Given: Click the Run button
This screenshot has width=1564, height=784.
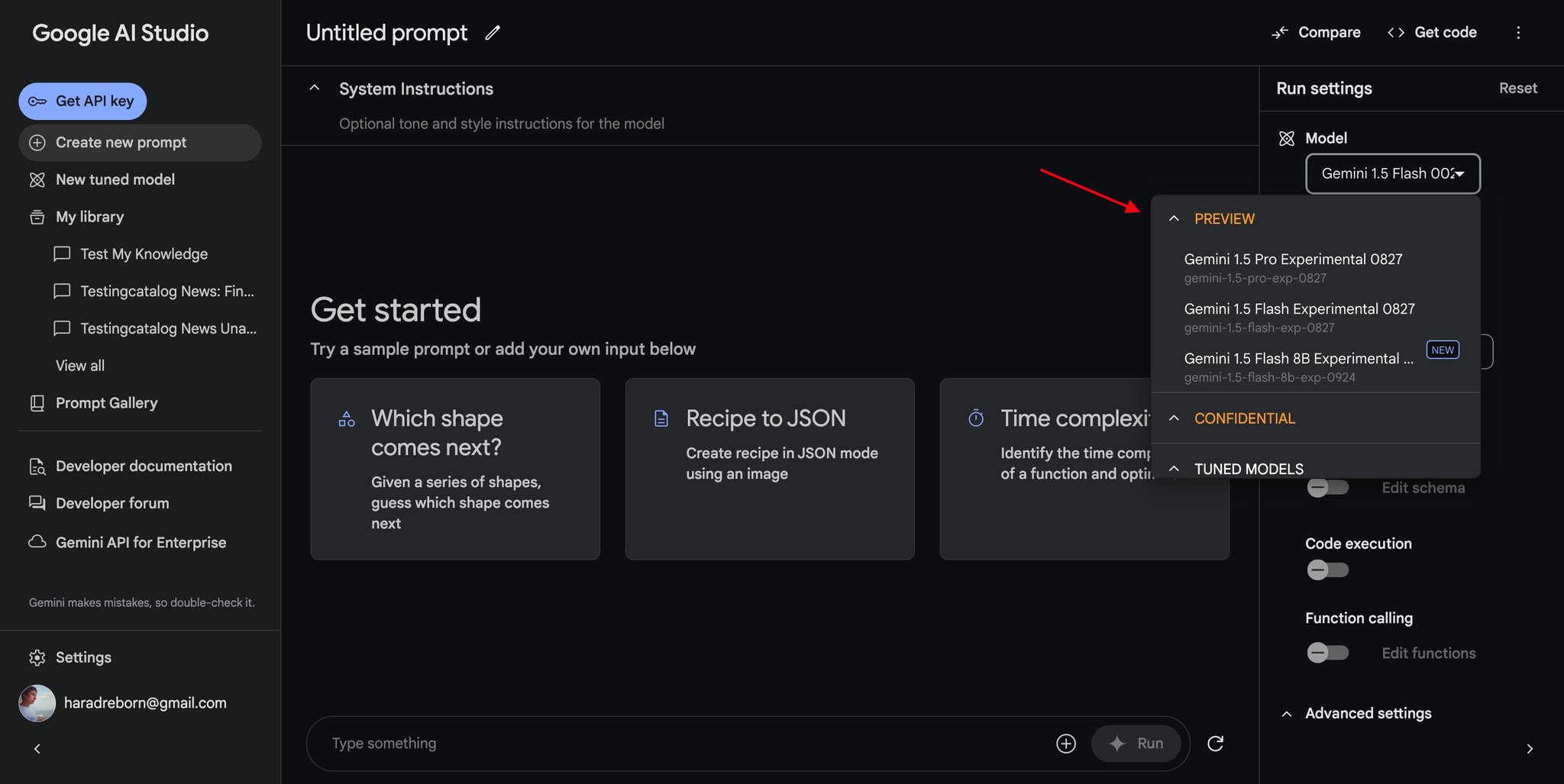Looking at the screenshot, I should (x=1136, y=744).
